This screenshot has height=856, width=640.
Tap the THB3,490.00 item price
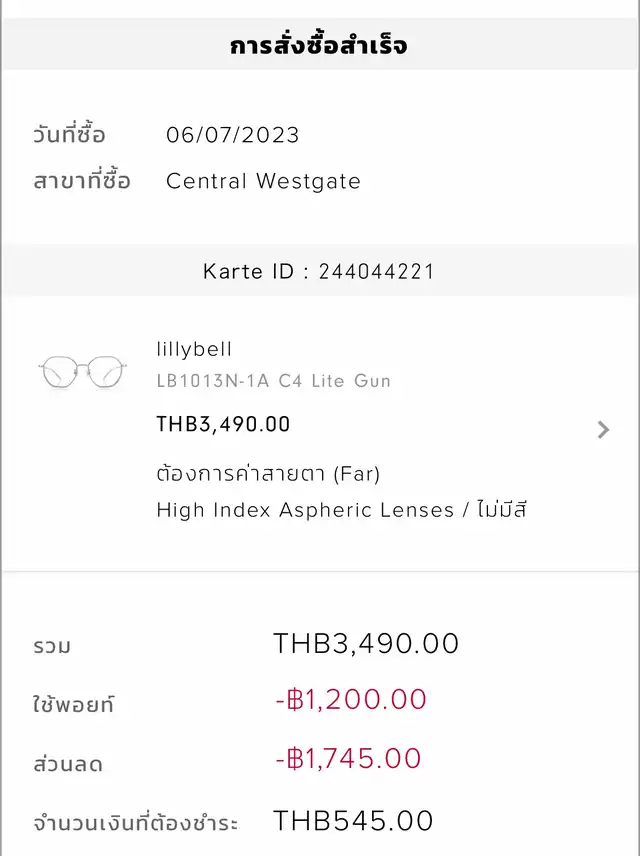(223, 424)
